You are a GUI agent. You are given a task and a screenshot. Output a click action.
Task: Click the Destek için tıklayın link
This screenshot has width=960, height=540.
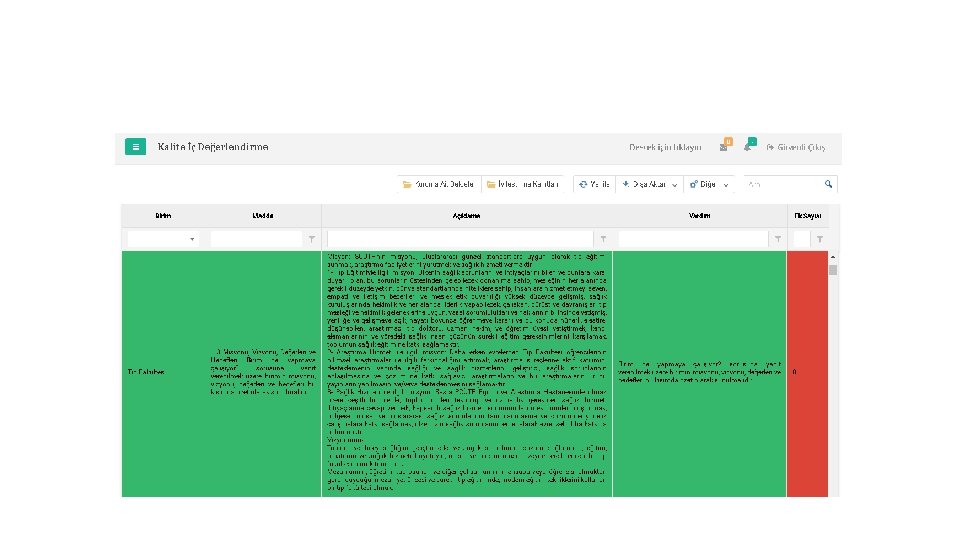(x=665, y=148)
